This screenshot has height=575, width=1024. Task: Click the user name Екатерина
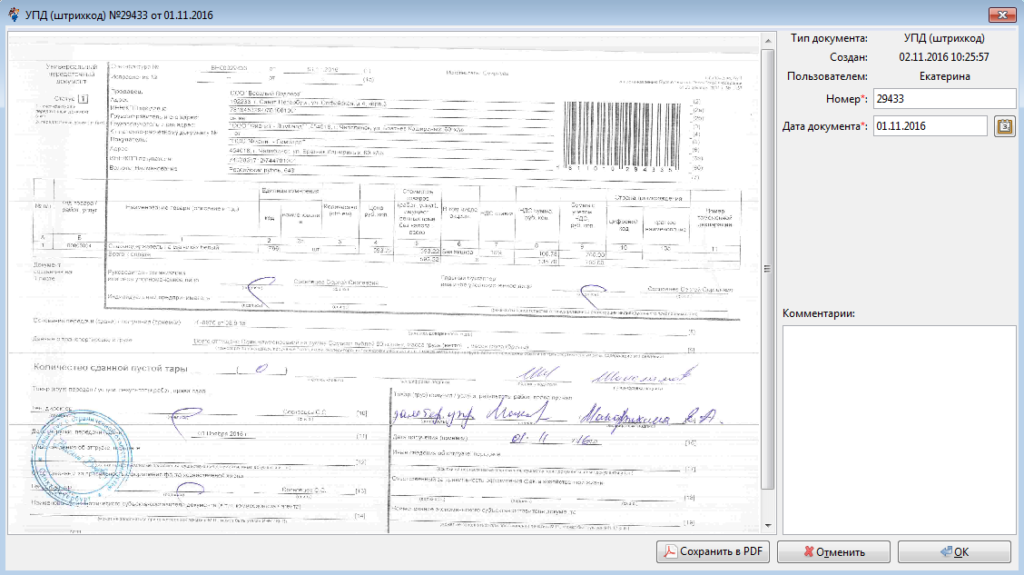943,76
